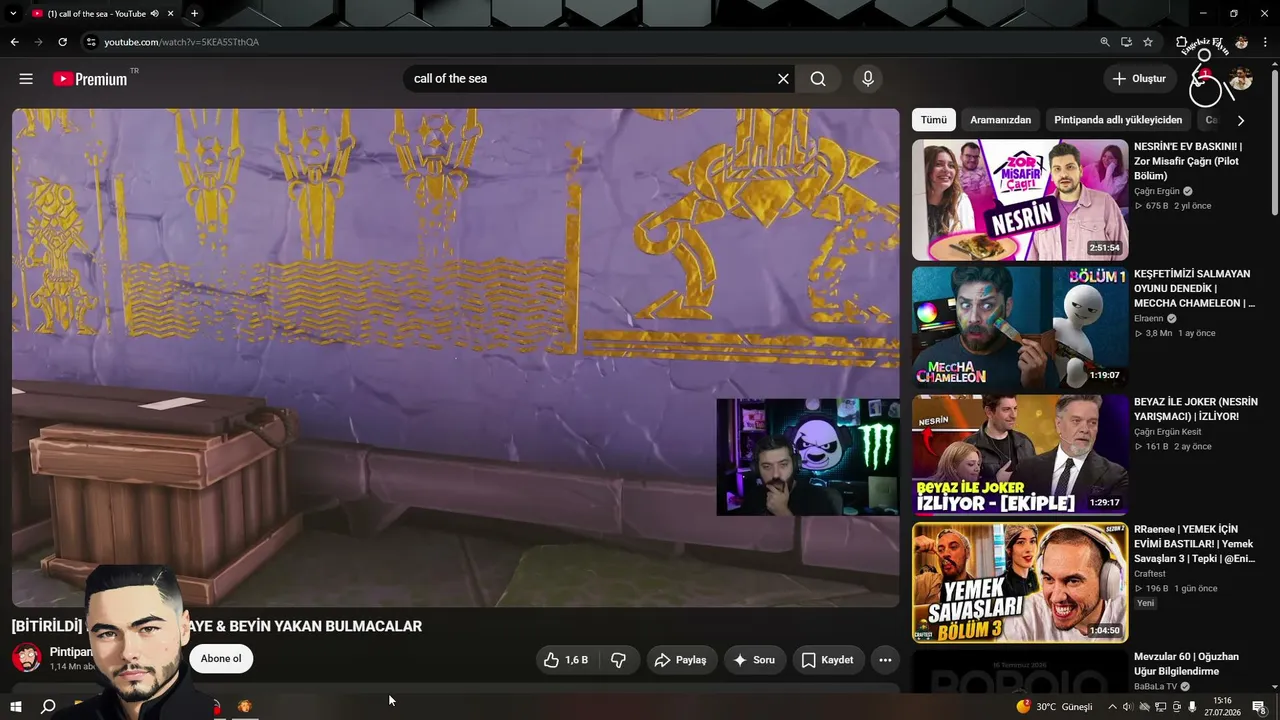Viewport: 1280px width, 720px height.
Task: Go back with the browser back arrow
Action: pos(14,42)
